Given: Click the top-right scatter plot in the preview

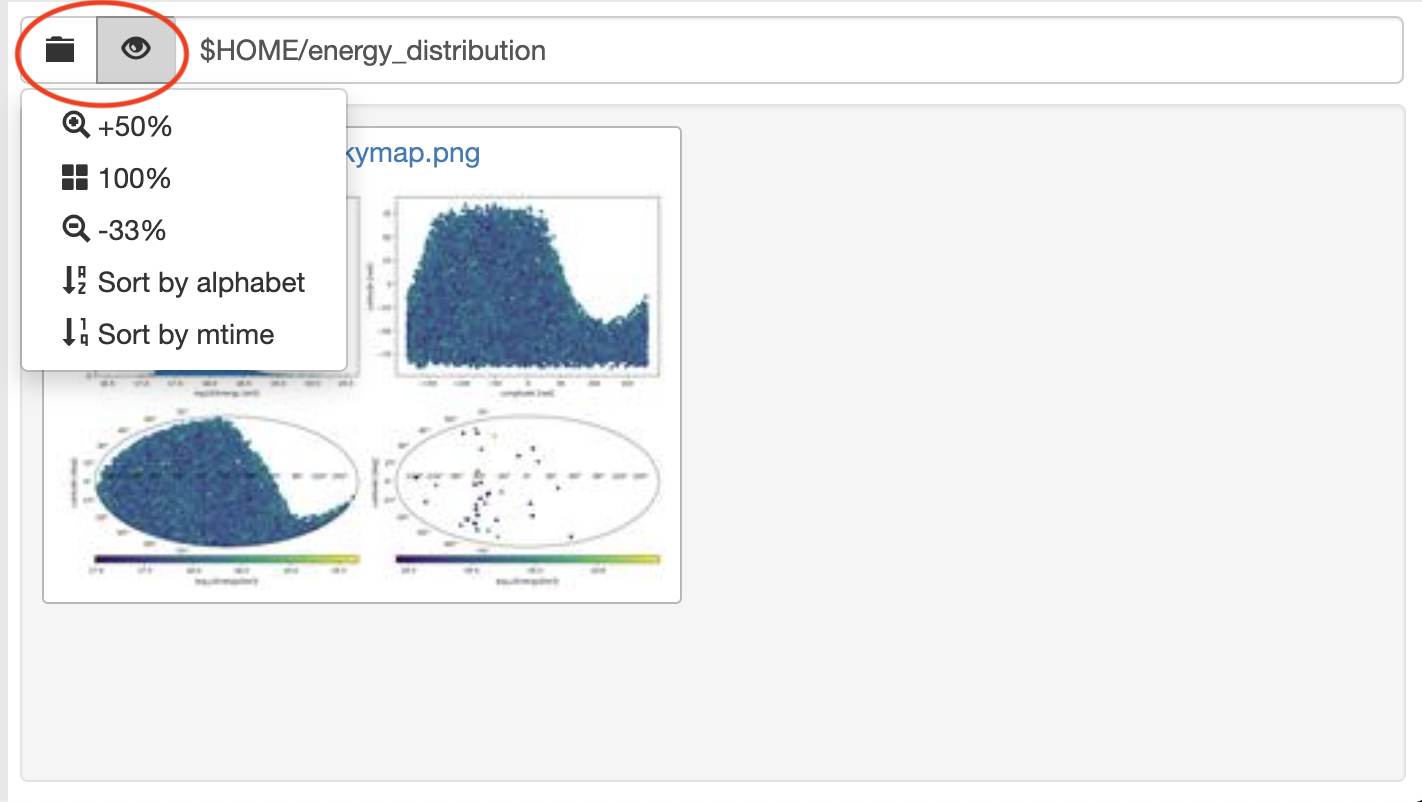Looking at the screenshot, I should [527, 286].
